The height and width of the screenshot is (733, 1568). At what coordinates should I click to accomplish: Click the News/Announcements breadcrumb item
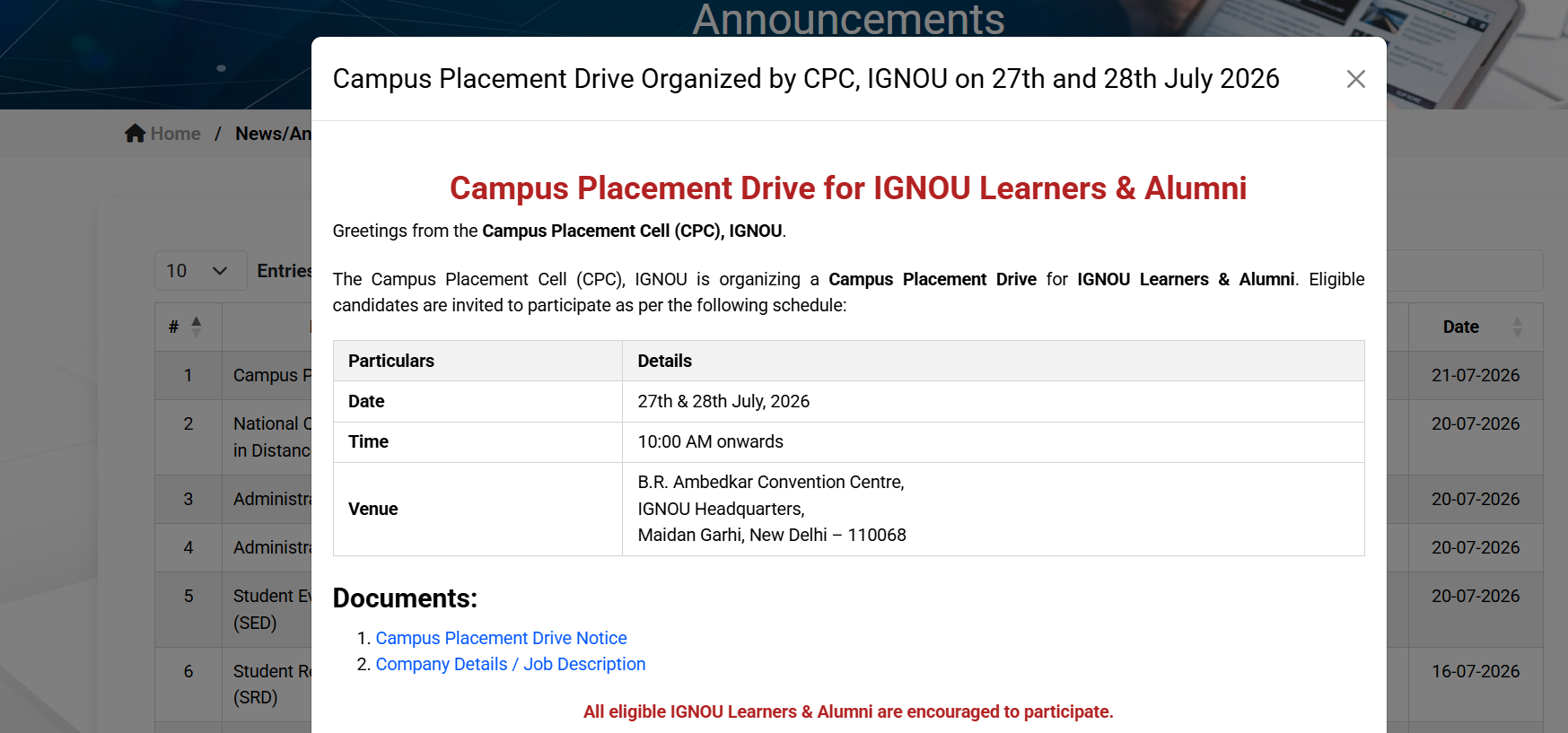(273, 134)
